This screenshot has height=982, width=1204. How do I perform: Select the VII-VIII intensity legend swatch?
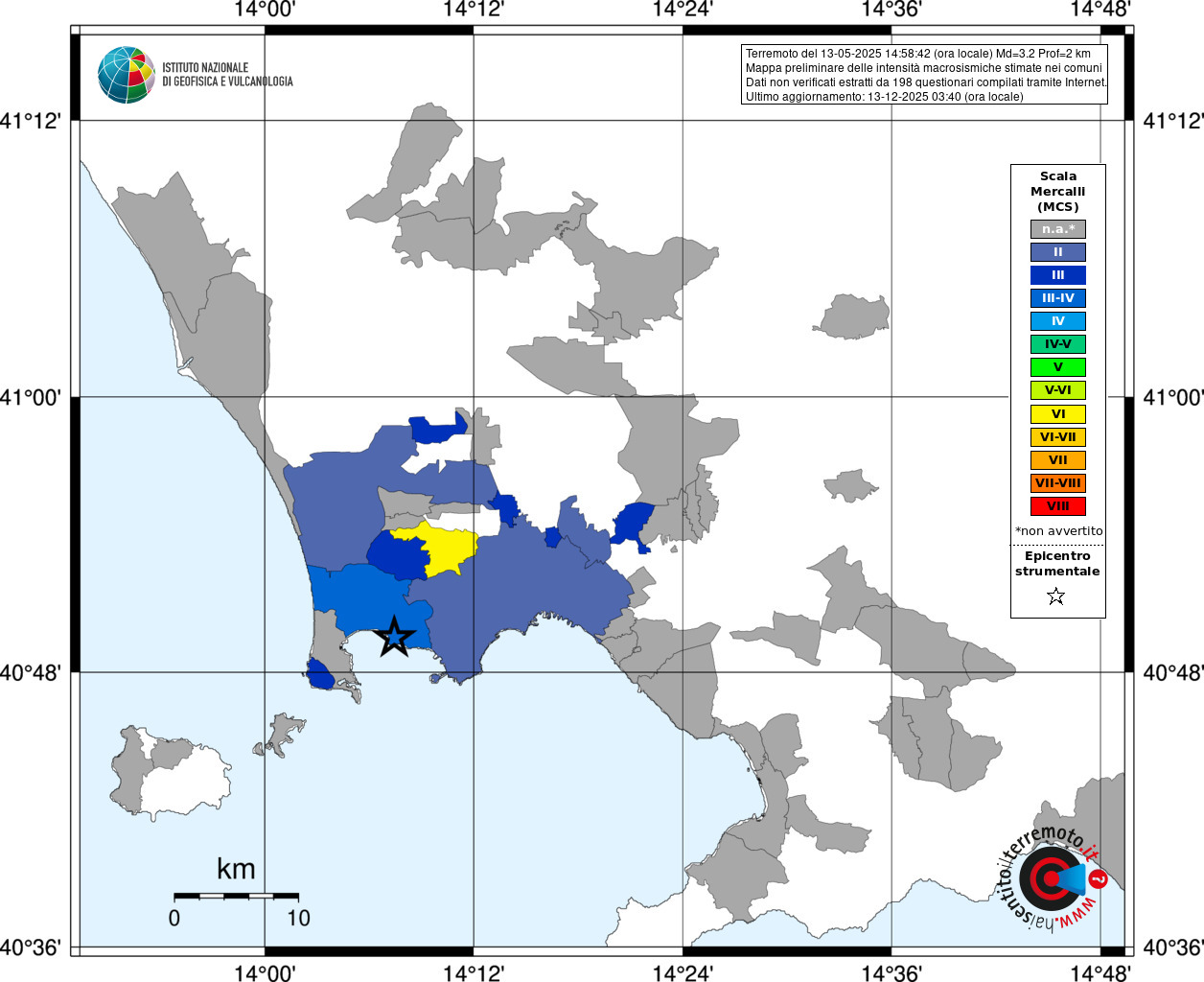[x=1057, y=483]
